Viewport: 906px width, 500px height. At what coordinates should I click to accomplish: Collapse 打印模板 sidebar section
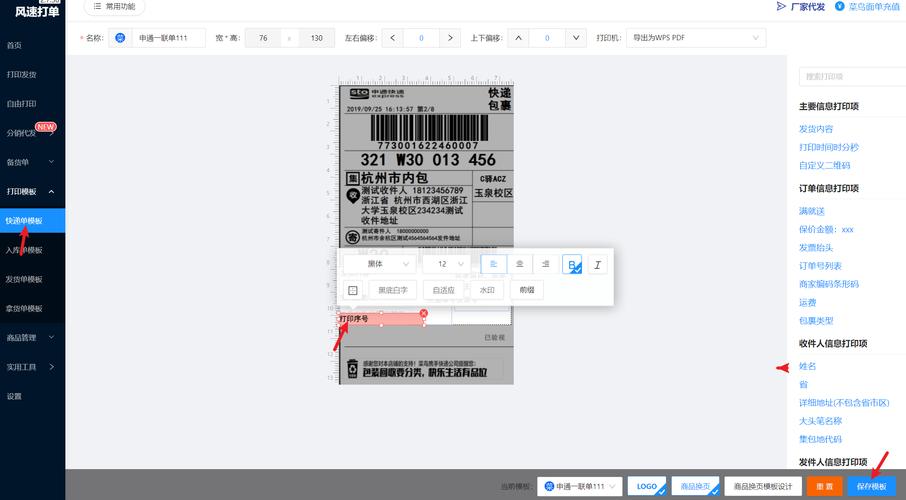click(30, 191)
